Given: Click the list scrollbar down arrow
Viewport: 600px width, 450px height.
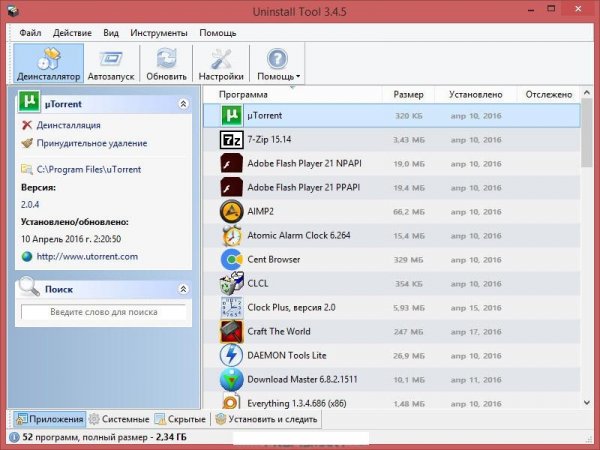Looking at the screenshot, I should 587,403.
